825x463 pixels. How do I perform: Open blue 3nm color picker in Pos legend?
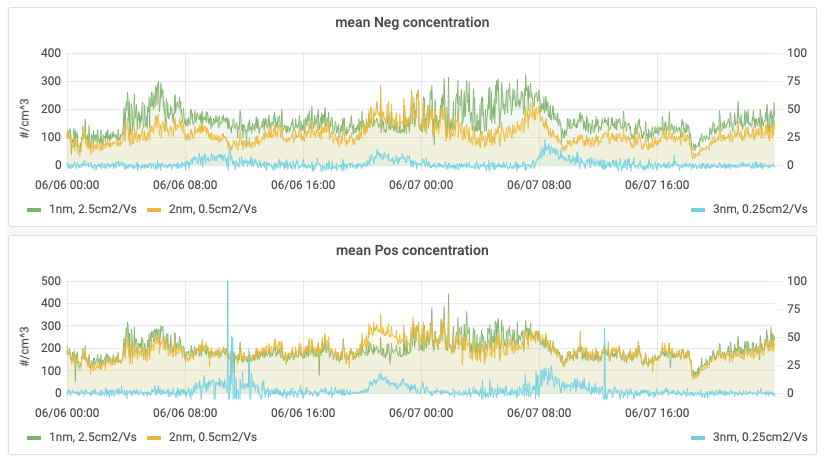pyautogui.click(x=699, y=437)
